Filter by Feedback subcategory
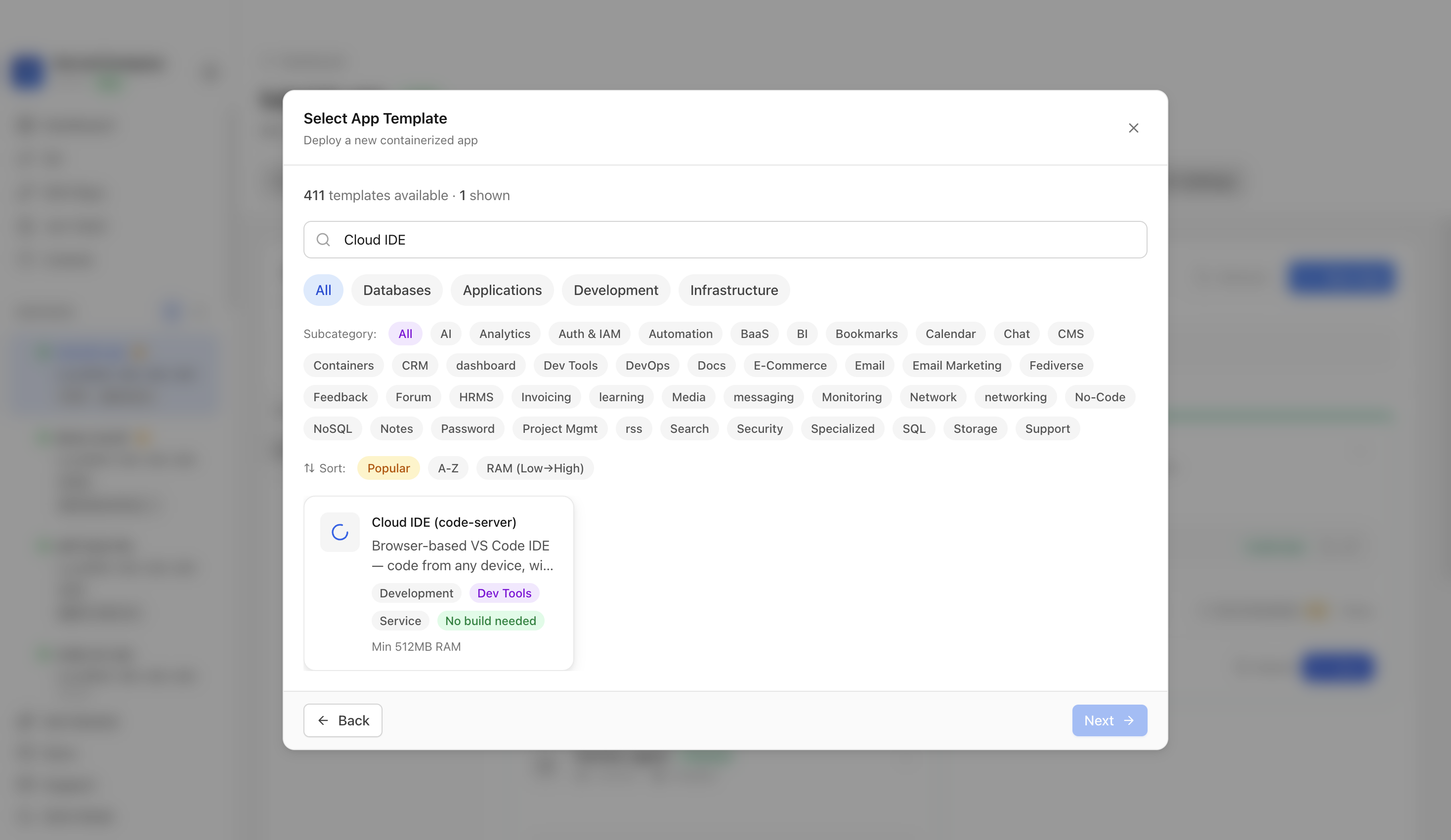 pyautogui.click(x=341, y=397)
